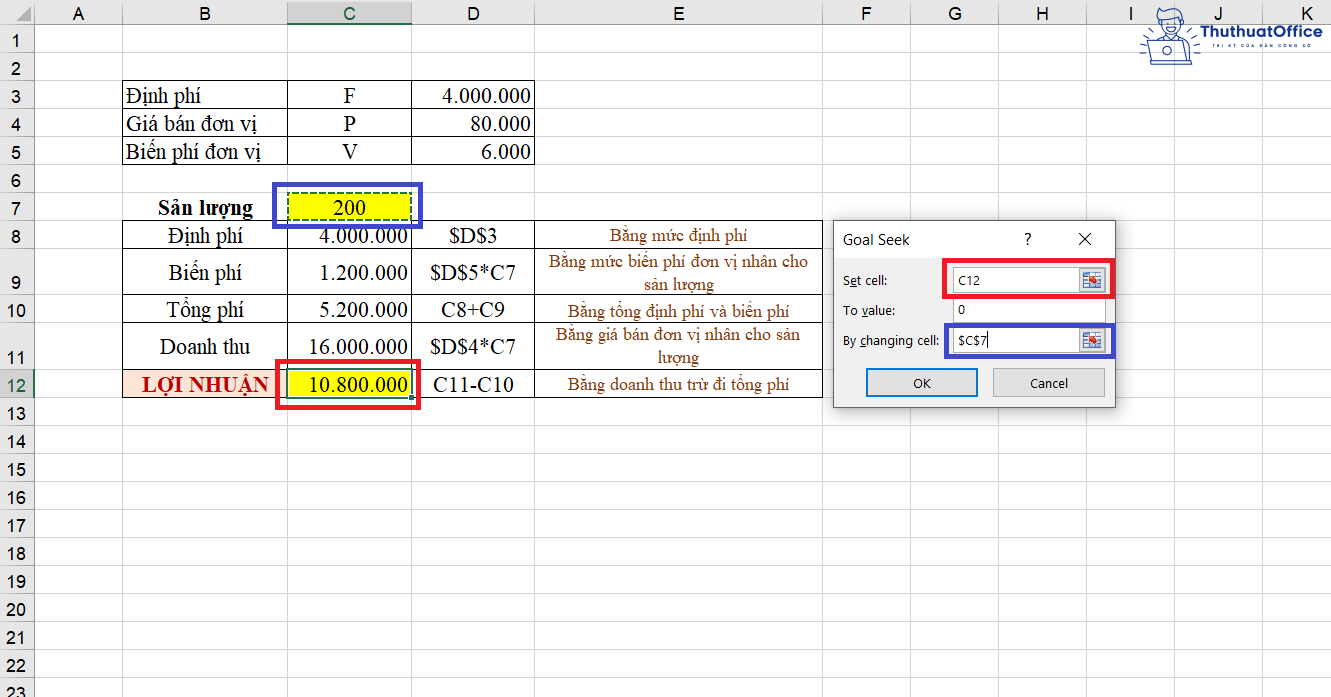Click row header 7
The height and width of the screenshot is (697, 1331).
coord(16,207)
